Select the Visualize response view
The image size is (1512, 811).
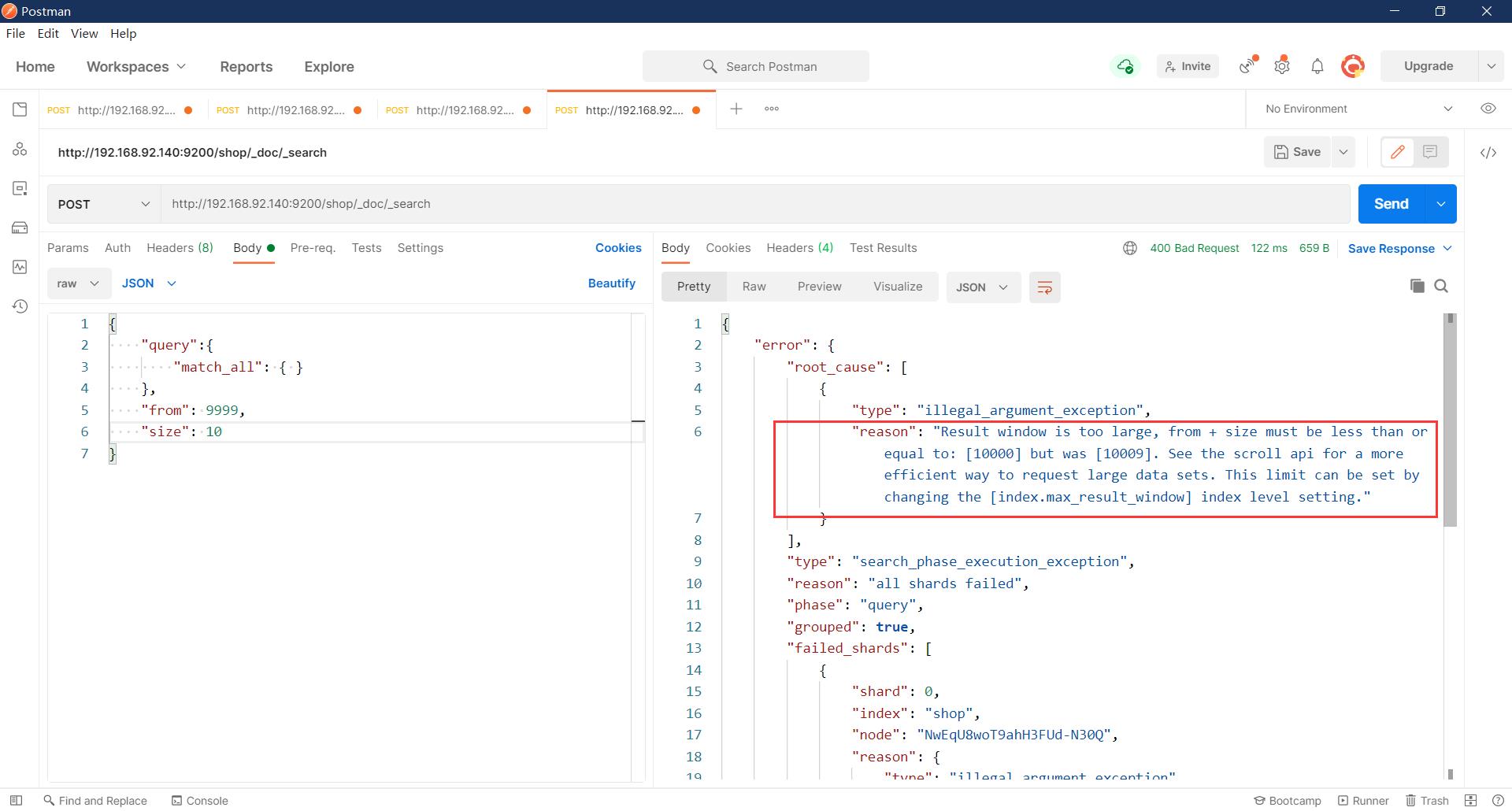[x=898, y=287]
